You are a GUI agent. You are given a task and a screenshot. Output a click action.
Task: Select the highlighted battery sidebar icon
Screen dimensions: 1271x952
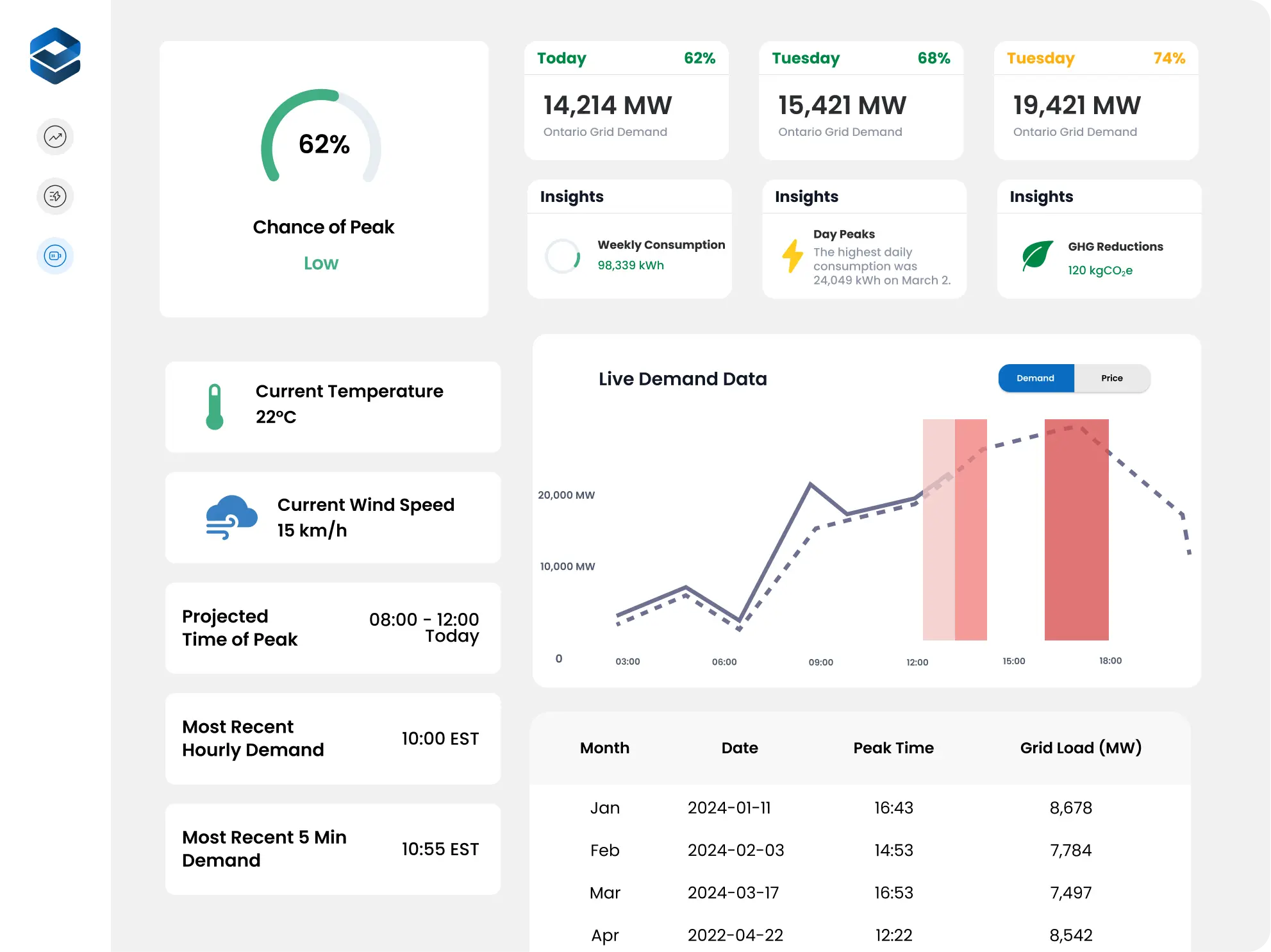click(x=55, y=256)
